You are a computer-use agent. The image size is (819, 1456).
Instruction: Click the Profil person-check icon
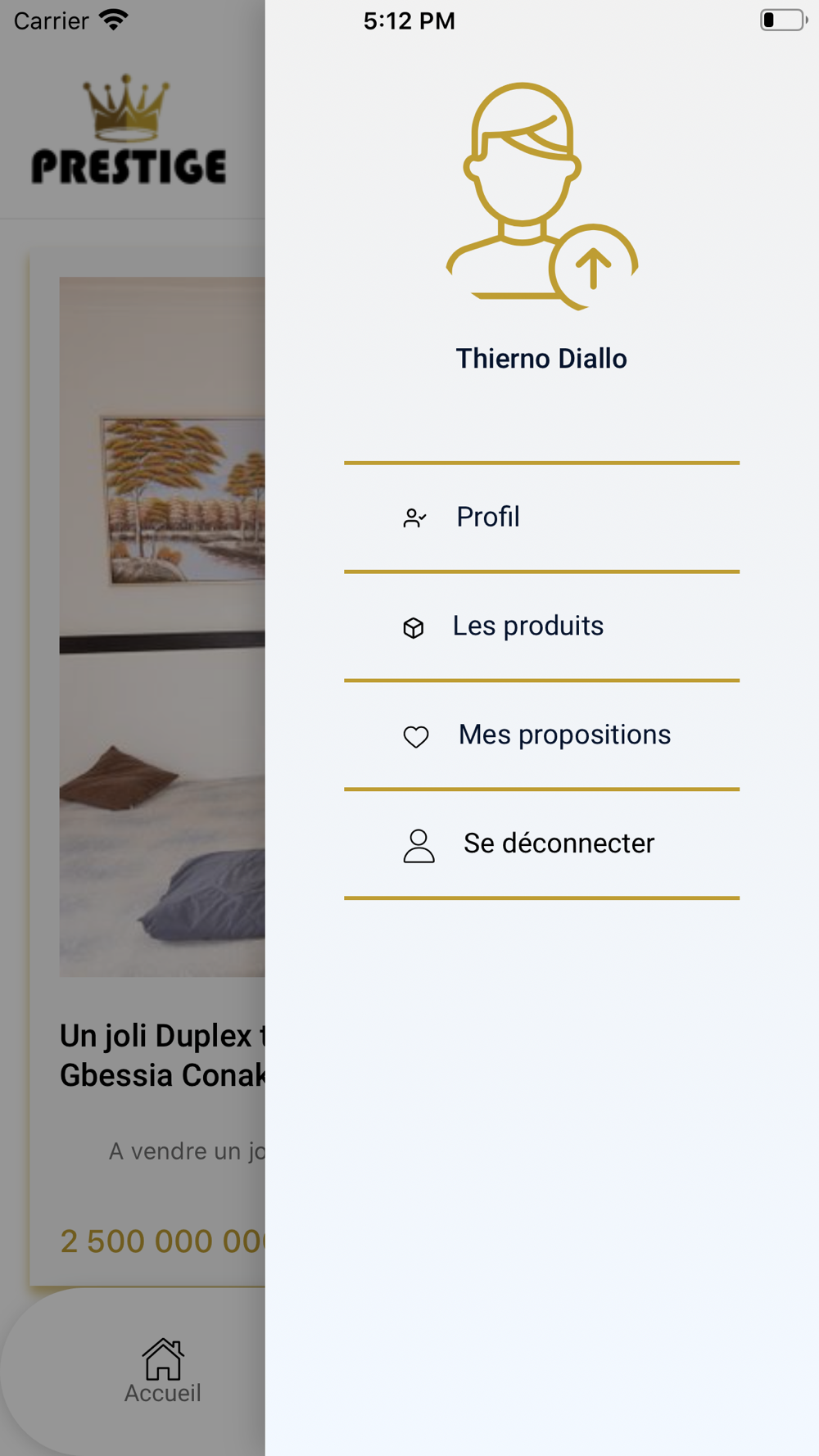[414, 518]
